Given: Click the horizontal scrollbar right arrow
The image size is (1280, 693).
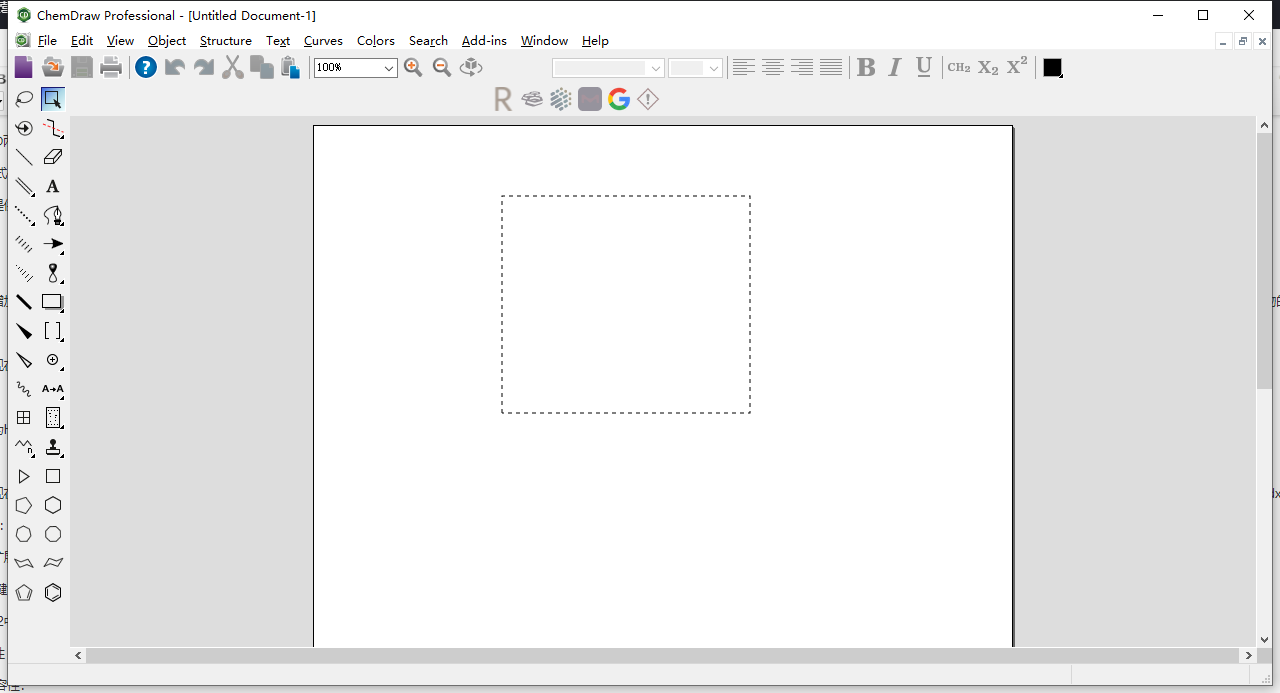Looking at the screenshot, I should (1248, 655).
